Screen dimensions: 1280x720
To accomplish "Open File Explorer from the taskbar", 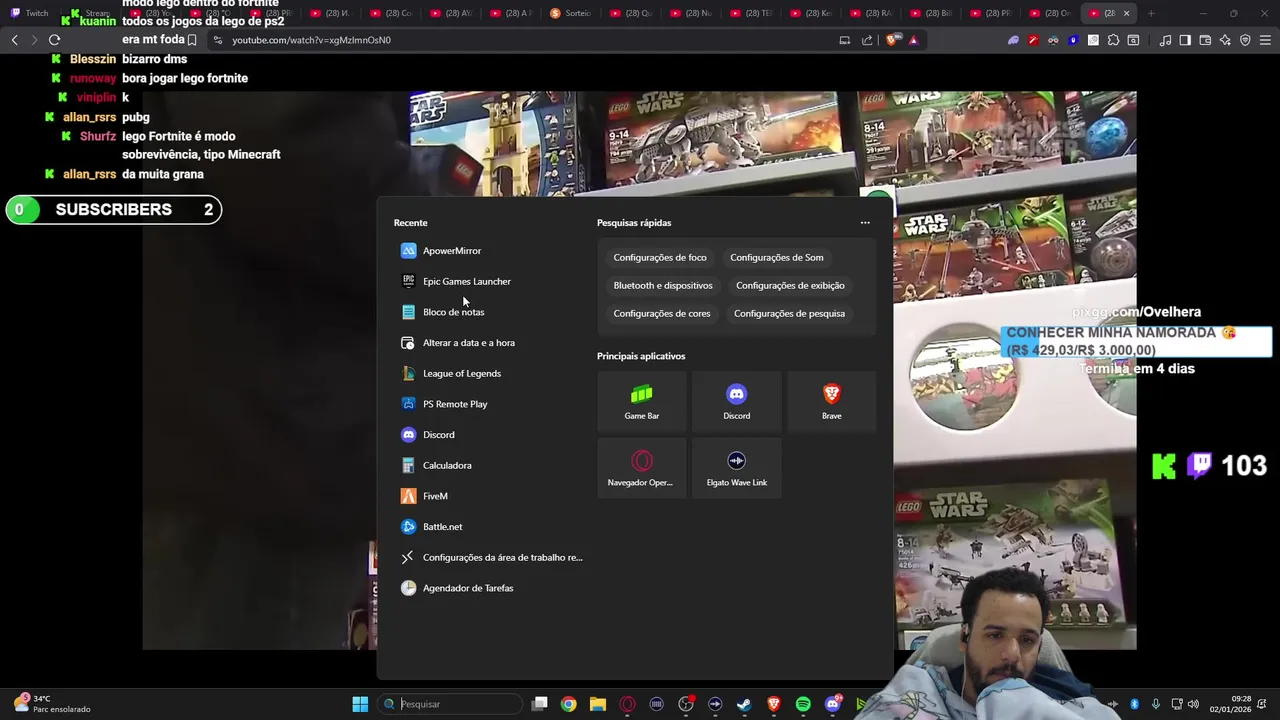I will [x=598, y=704].
